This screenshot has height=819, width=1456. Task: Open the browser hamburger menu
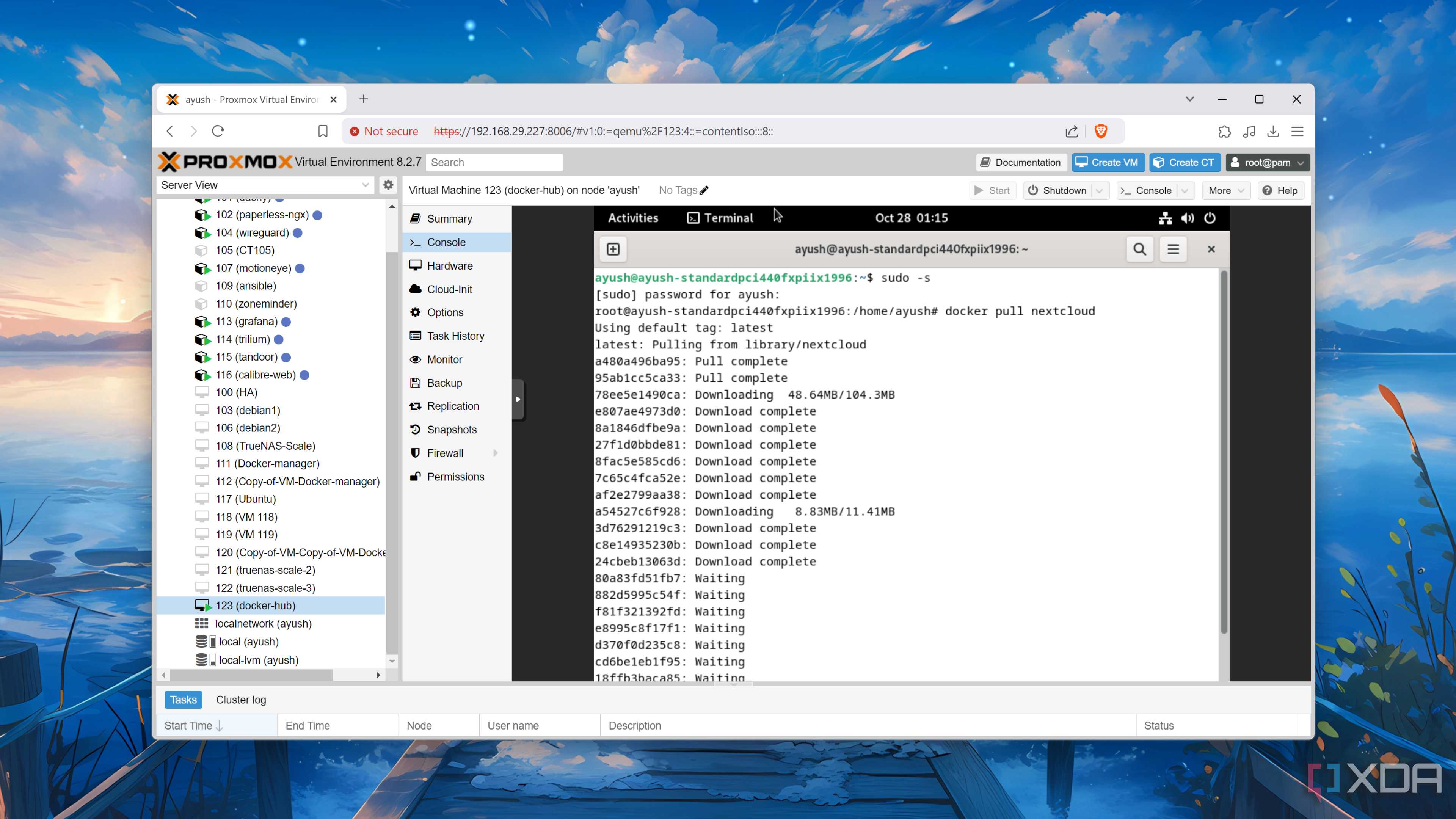click(x=1297, y=131)
